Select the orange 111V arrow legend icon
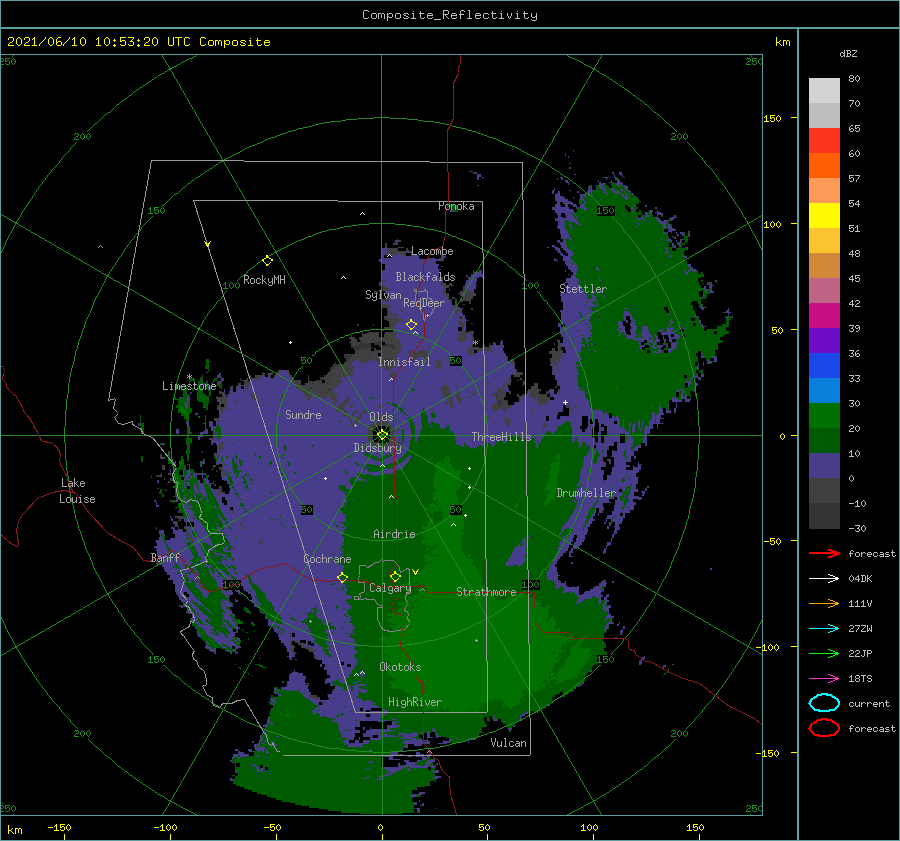 (824, 603)
